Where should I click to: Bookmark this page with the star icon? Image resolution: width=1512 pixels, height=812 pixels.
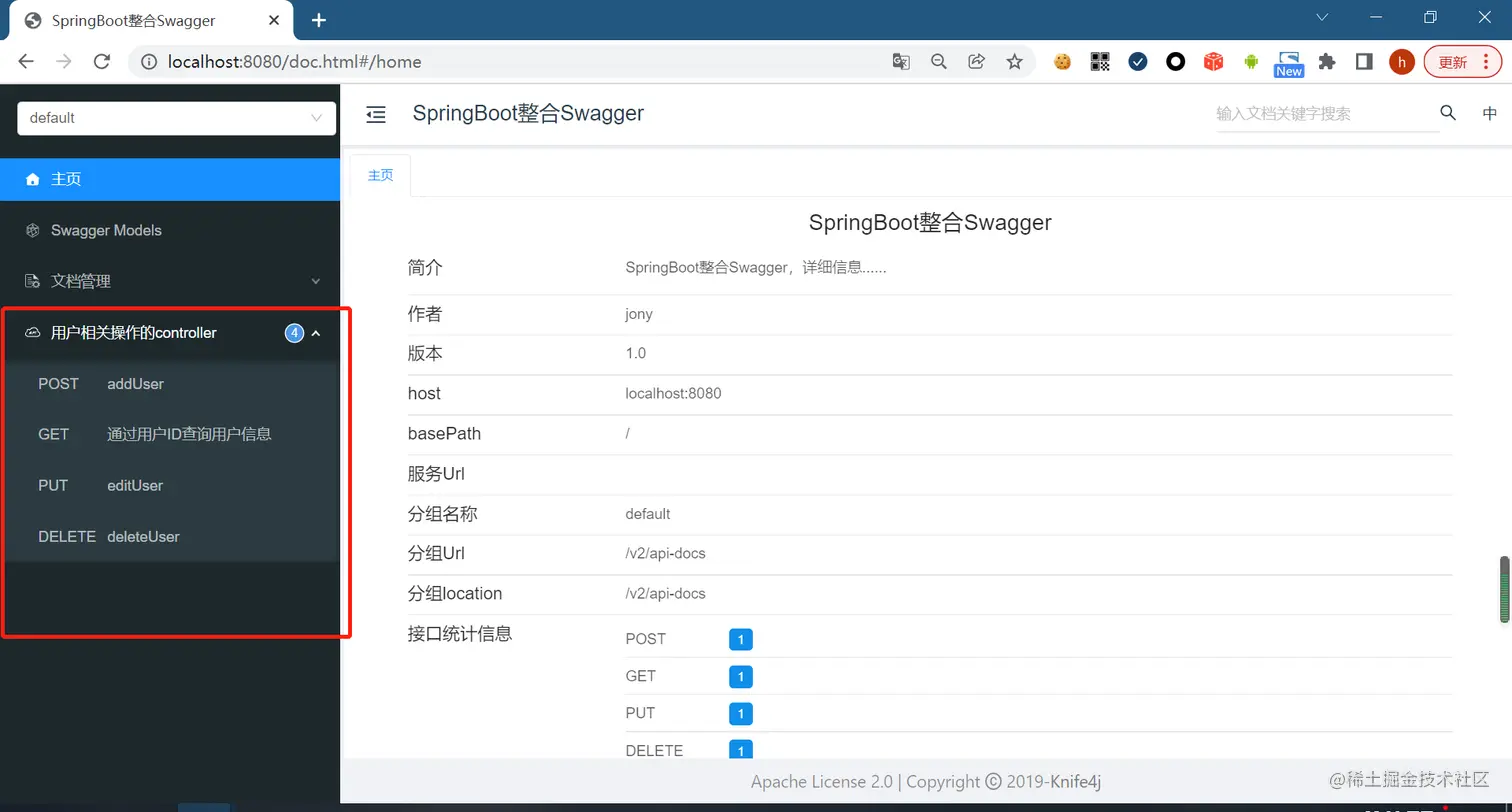(x=1014, y=62)
